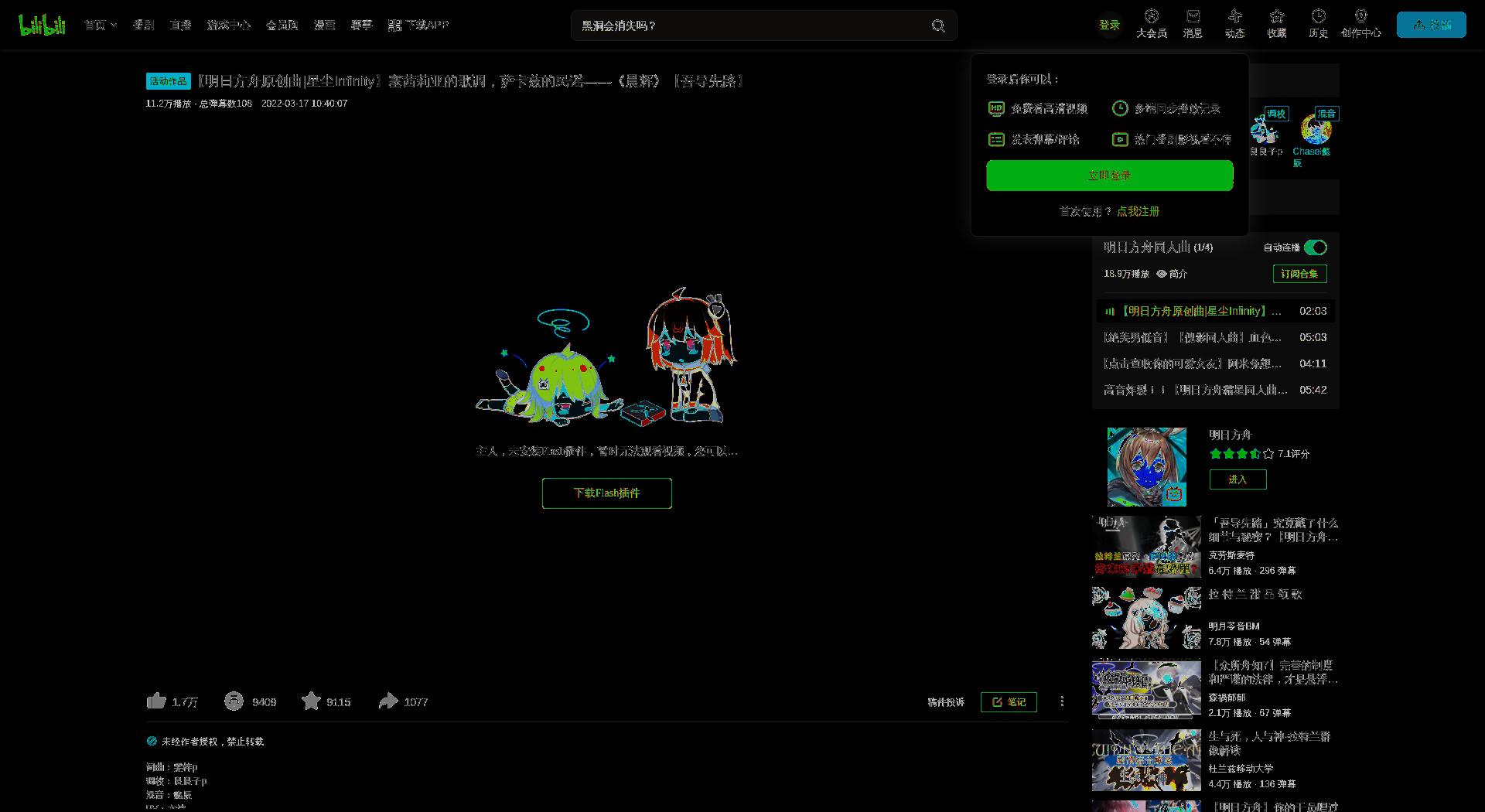Screen dimensions: 1485x812
Task: Click the share arrow icon 1077
Action: click(x=387, y=701)
